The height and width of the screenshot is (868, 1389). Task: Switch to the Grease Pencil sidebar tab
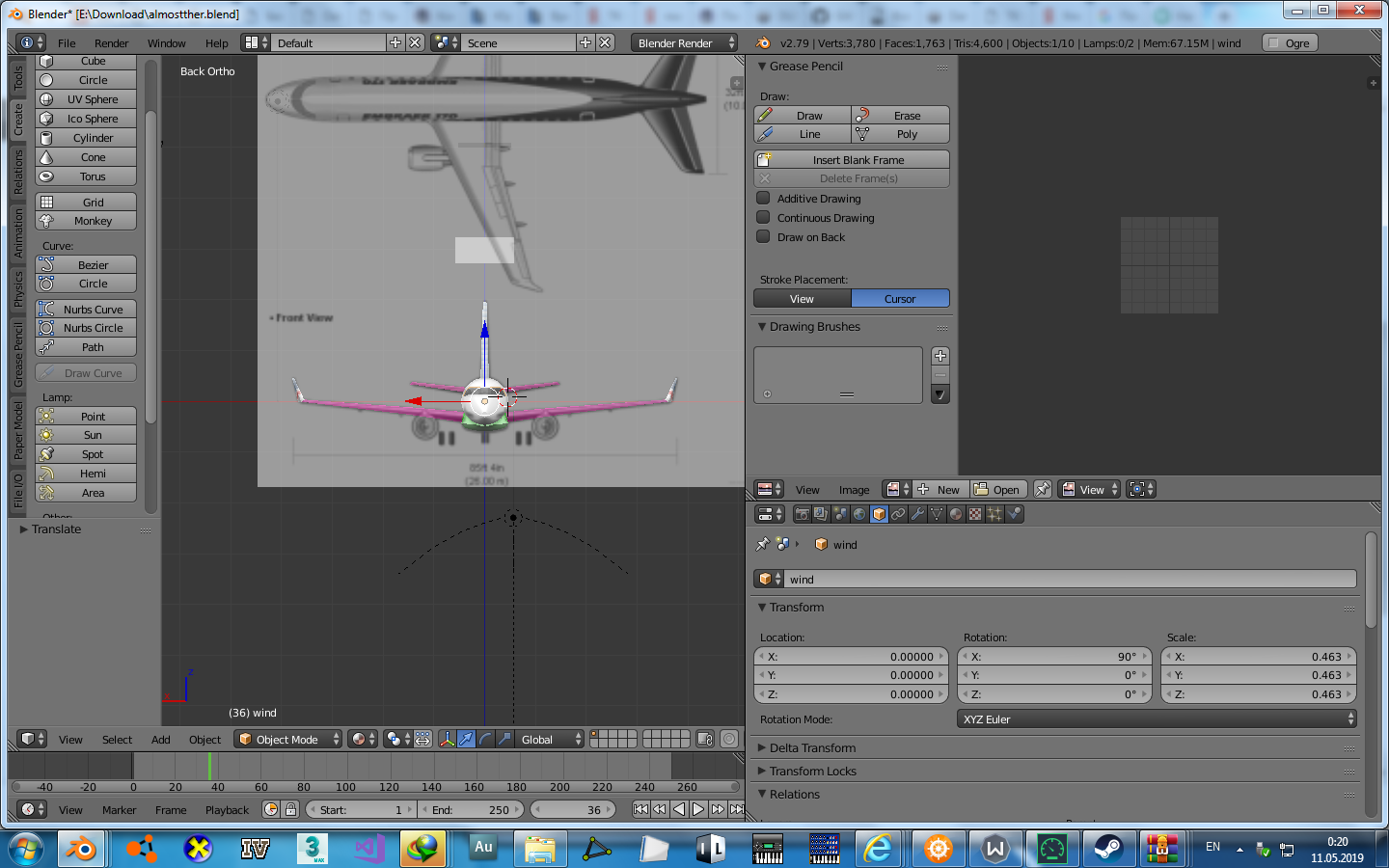pyautogui.click(x=18, y=355)
